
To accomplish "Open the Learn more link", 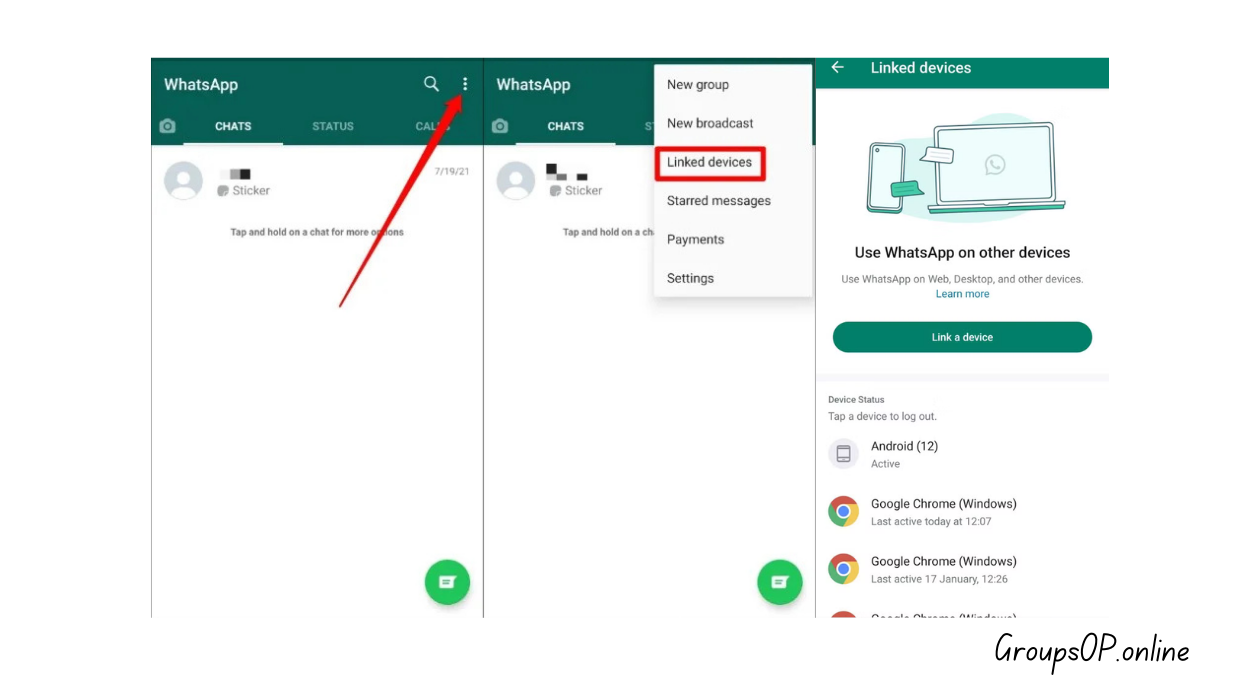I will [961, 293].
